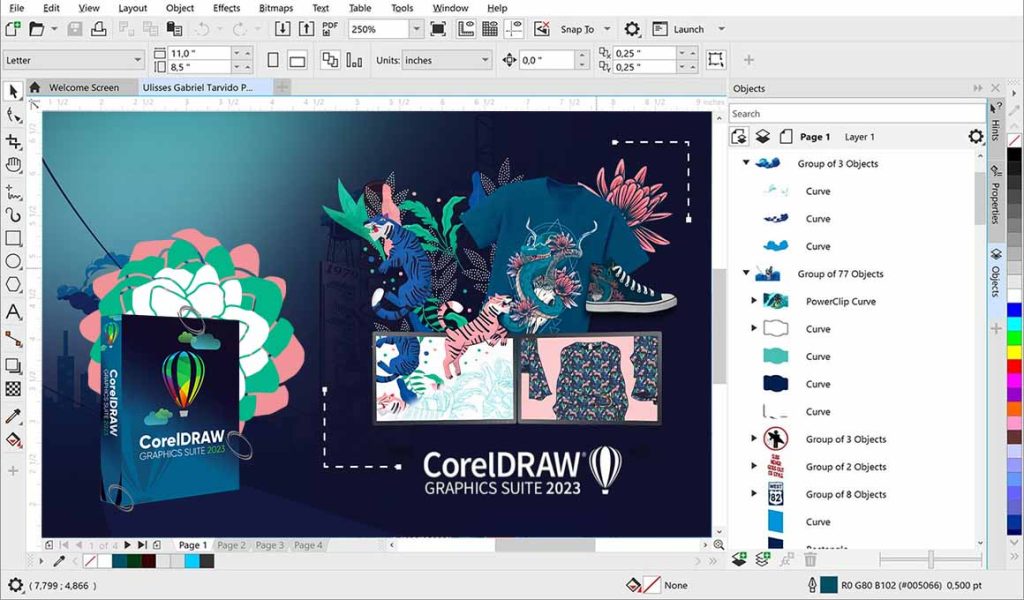Open Options using the toolbar gear
Screen dimensions: 1024x600
pyautogui.click(x=632, y=29)
